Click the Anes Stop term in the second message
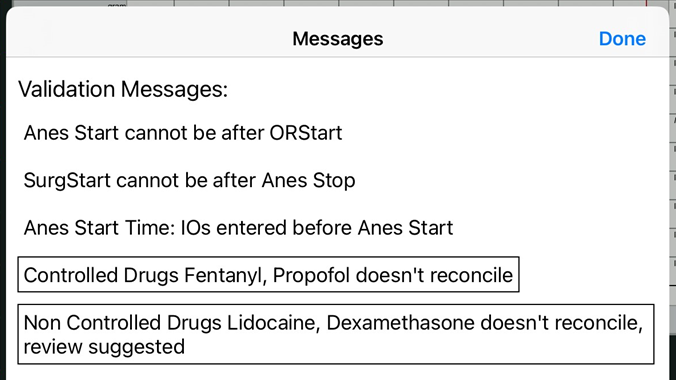 tap(308, 180)
